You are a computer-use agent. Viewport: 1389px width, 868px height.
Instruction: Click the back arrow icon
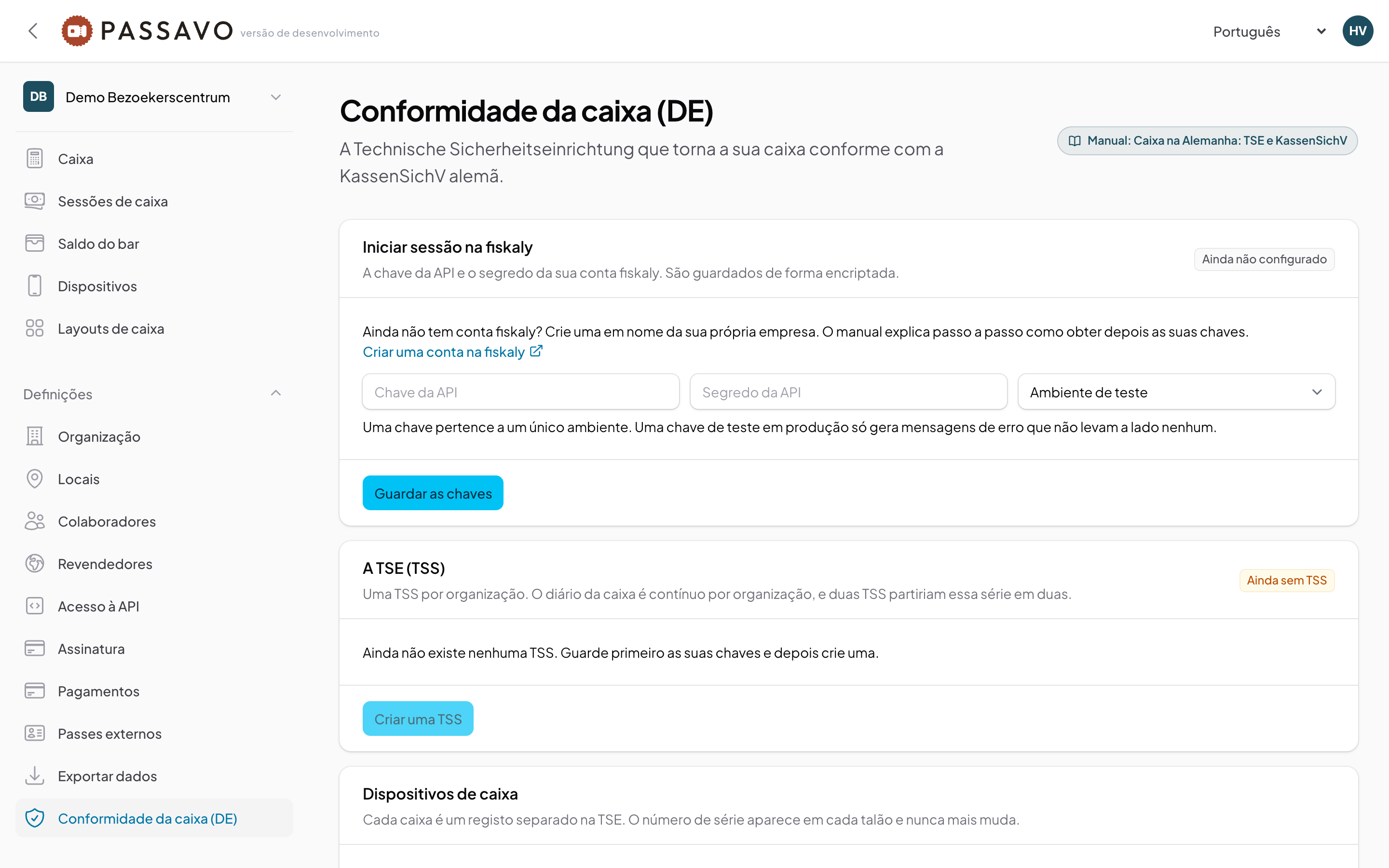pyautogui.click(x=33, y=31)
